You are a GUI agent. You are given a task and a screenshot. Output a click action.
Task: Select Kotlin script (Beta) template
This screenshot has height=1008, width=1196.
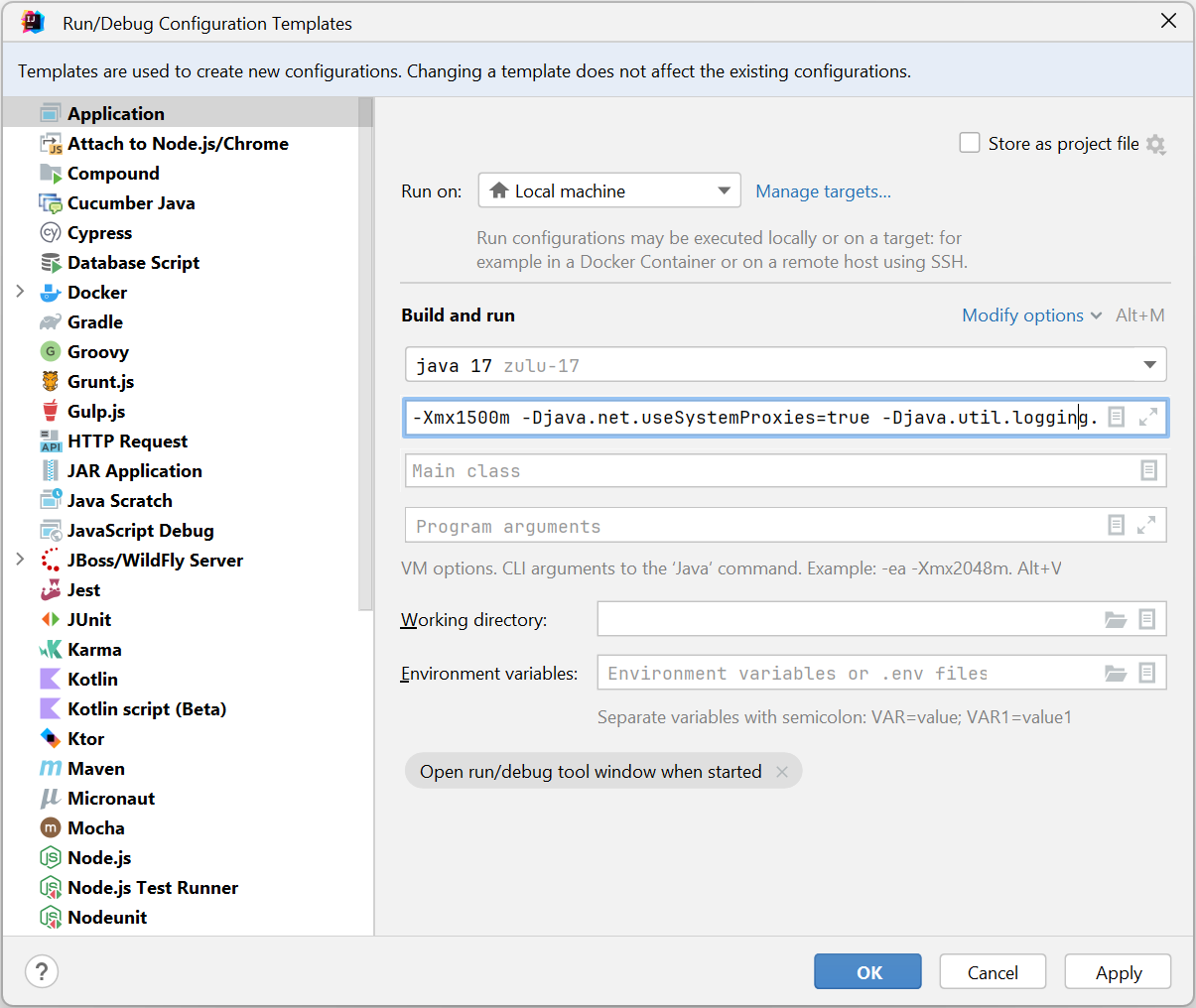click(147, 708)
